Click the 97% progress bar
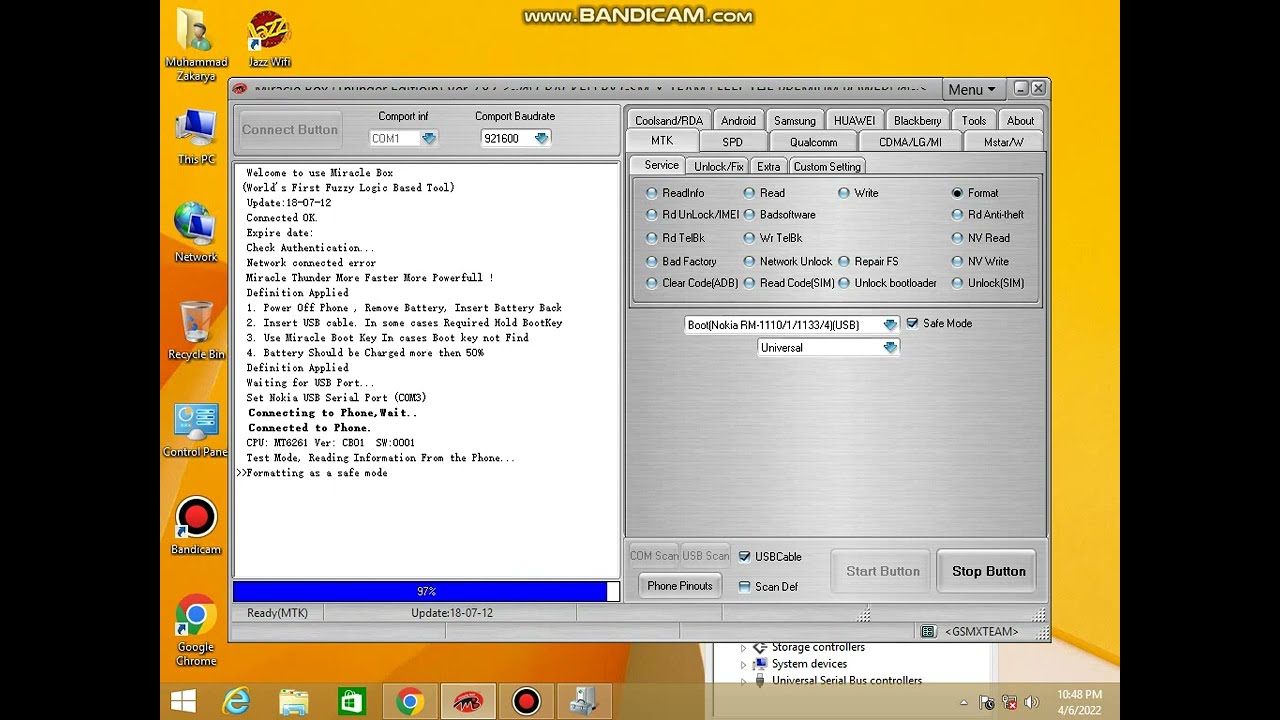The width and height of the screenshot is (1280, 720). click(426, 591)
